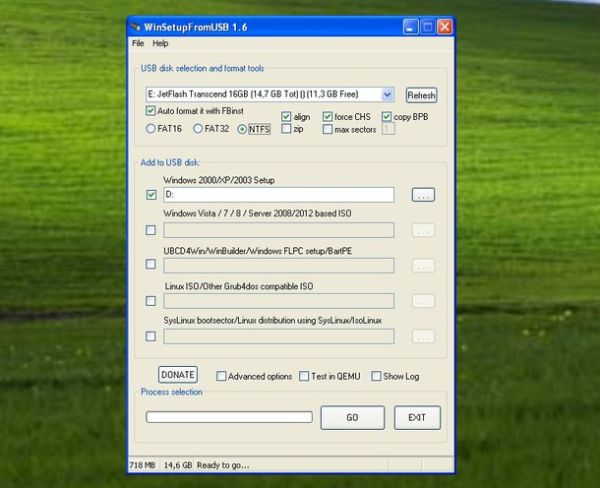The image size is (600, 488).
Task: Expand the USB disk selection dropdown
Action: [387, 95]
